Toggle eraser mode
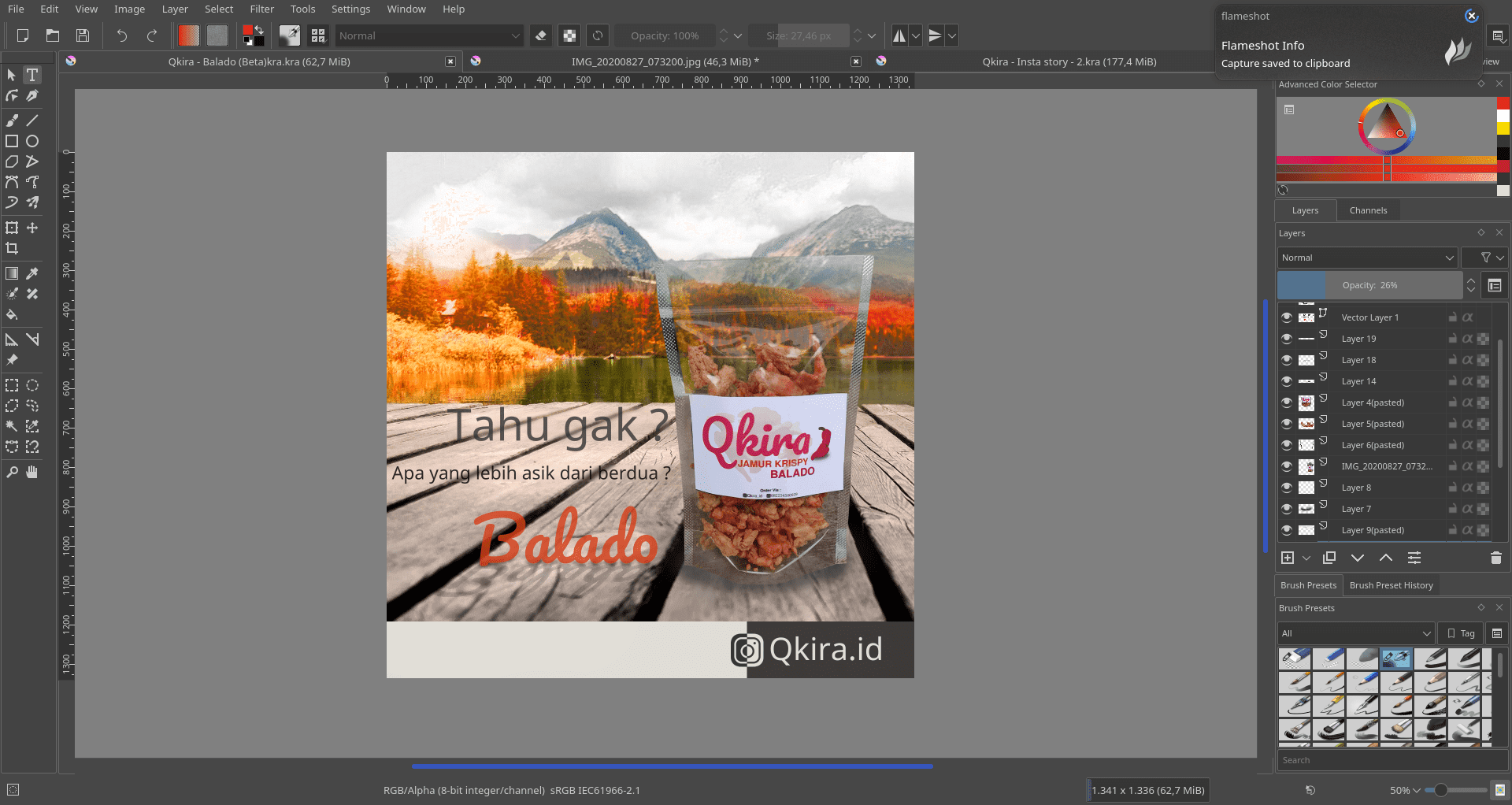1512x805 pixels. (540, 35)
